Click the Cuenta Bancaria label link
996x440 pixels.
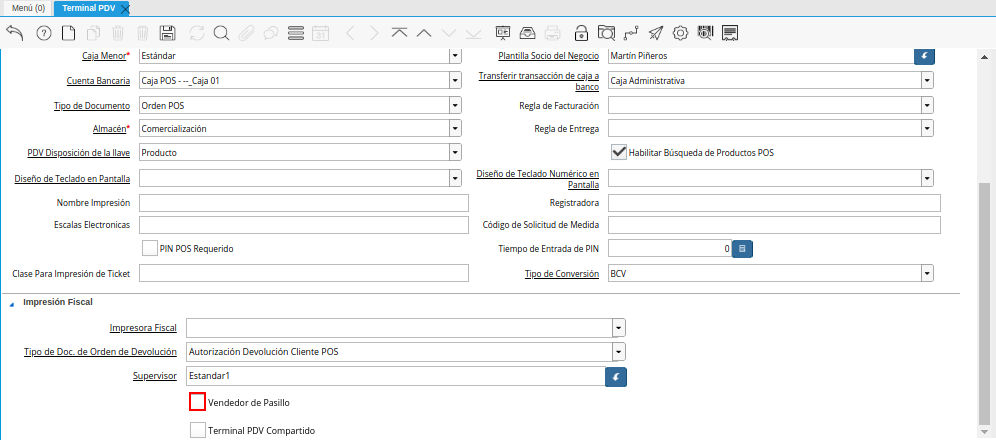[98, 81]
